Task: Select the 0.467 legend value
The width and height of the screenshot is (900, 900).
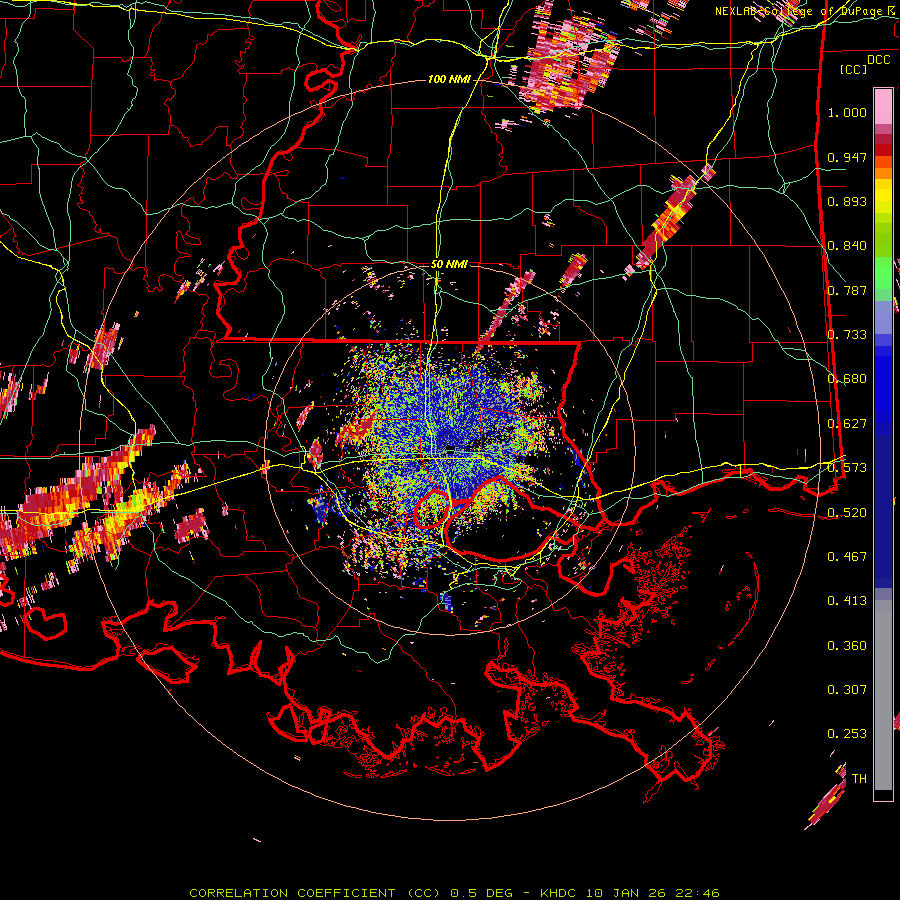Action: click(x=847, y=557)
